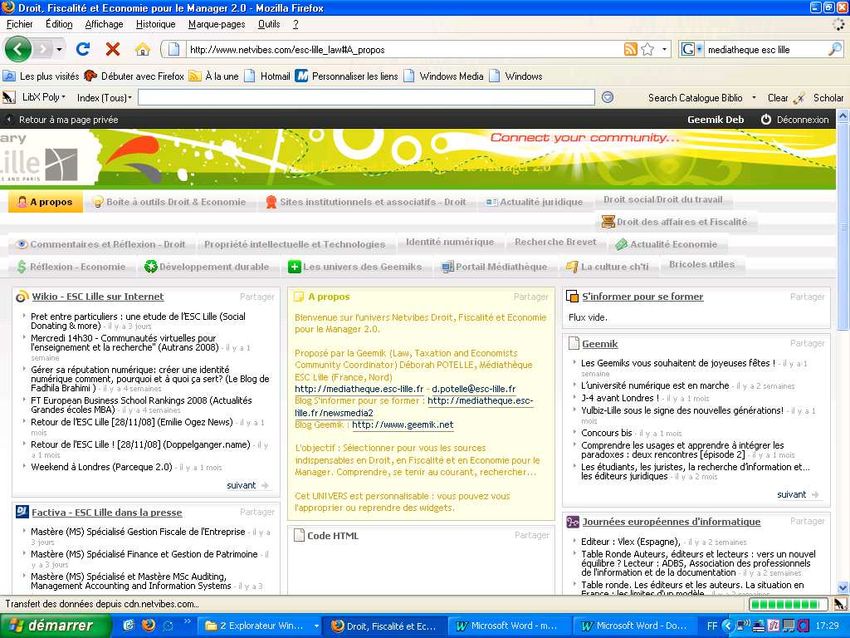
Task: Expand the 2 Explorateur Windows taskbar group
Action: [x=317, y=626]
